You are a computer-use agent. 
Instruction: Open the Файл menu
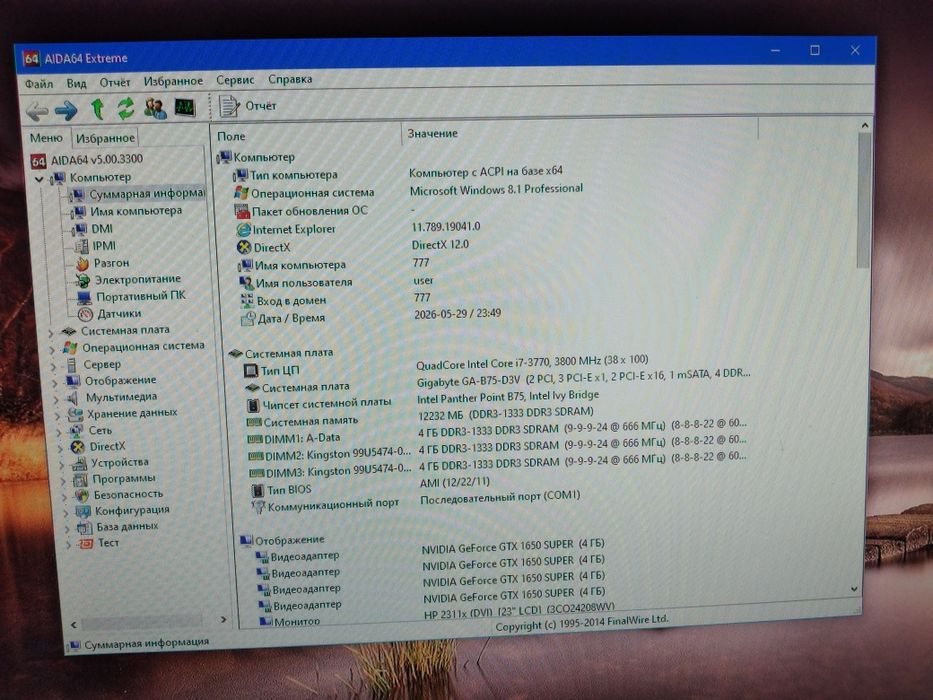tap(39, 83)
